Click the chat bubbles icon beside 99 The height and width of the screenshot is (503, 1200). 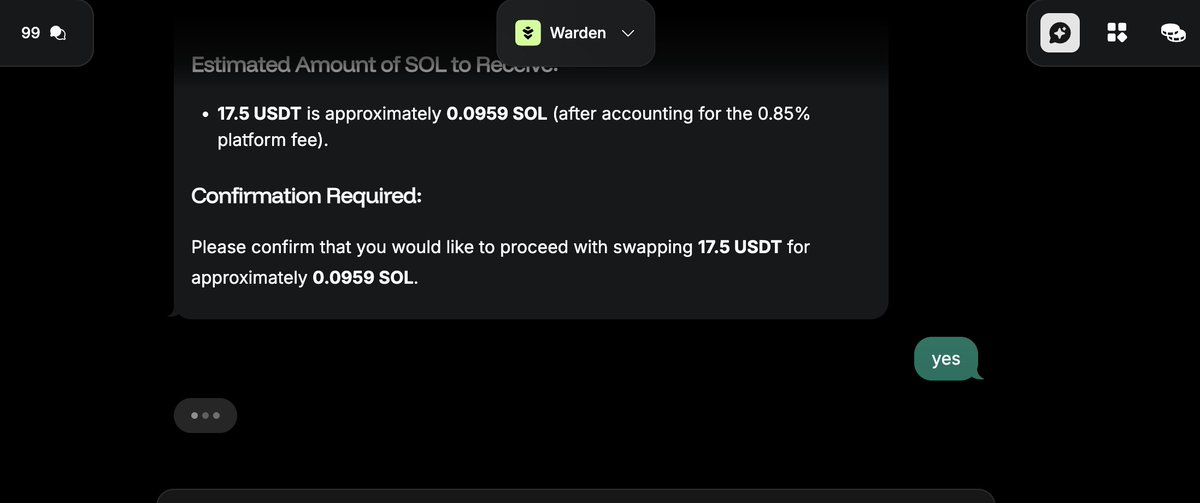point(58,33)
